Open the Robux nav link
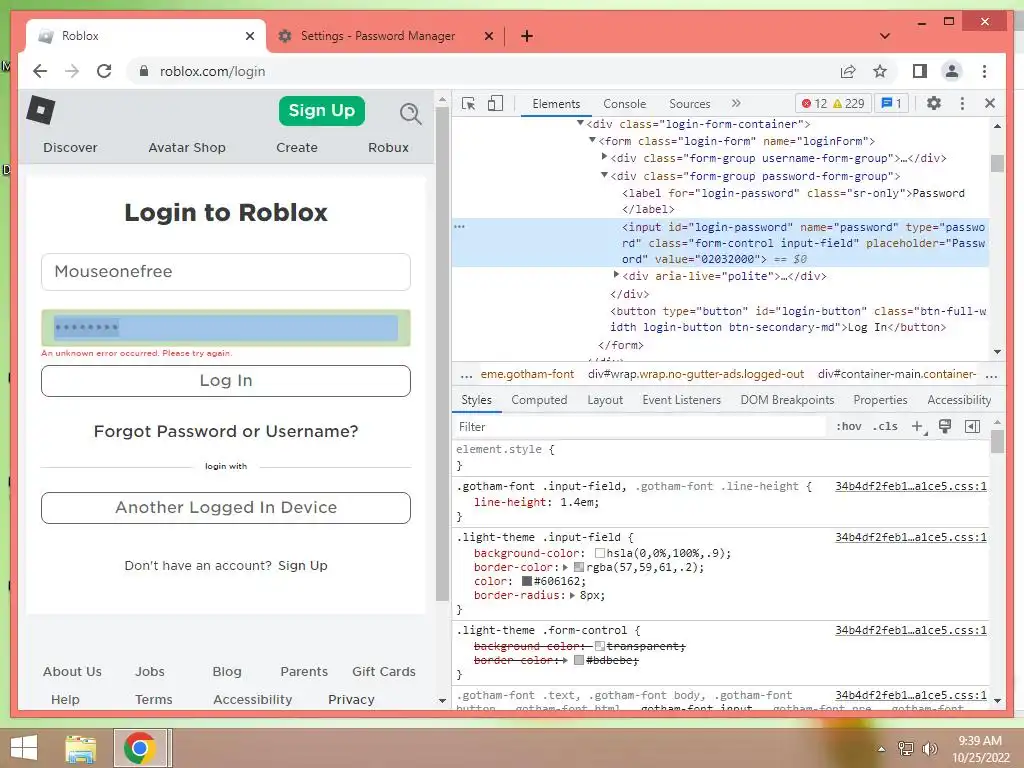 pyautogui.click(x=388, y=148)
